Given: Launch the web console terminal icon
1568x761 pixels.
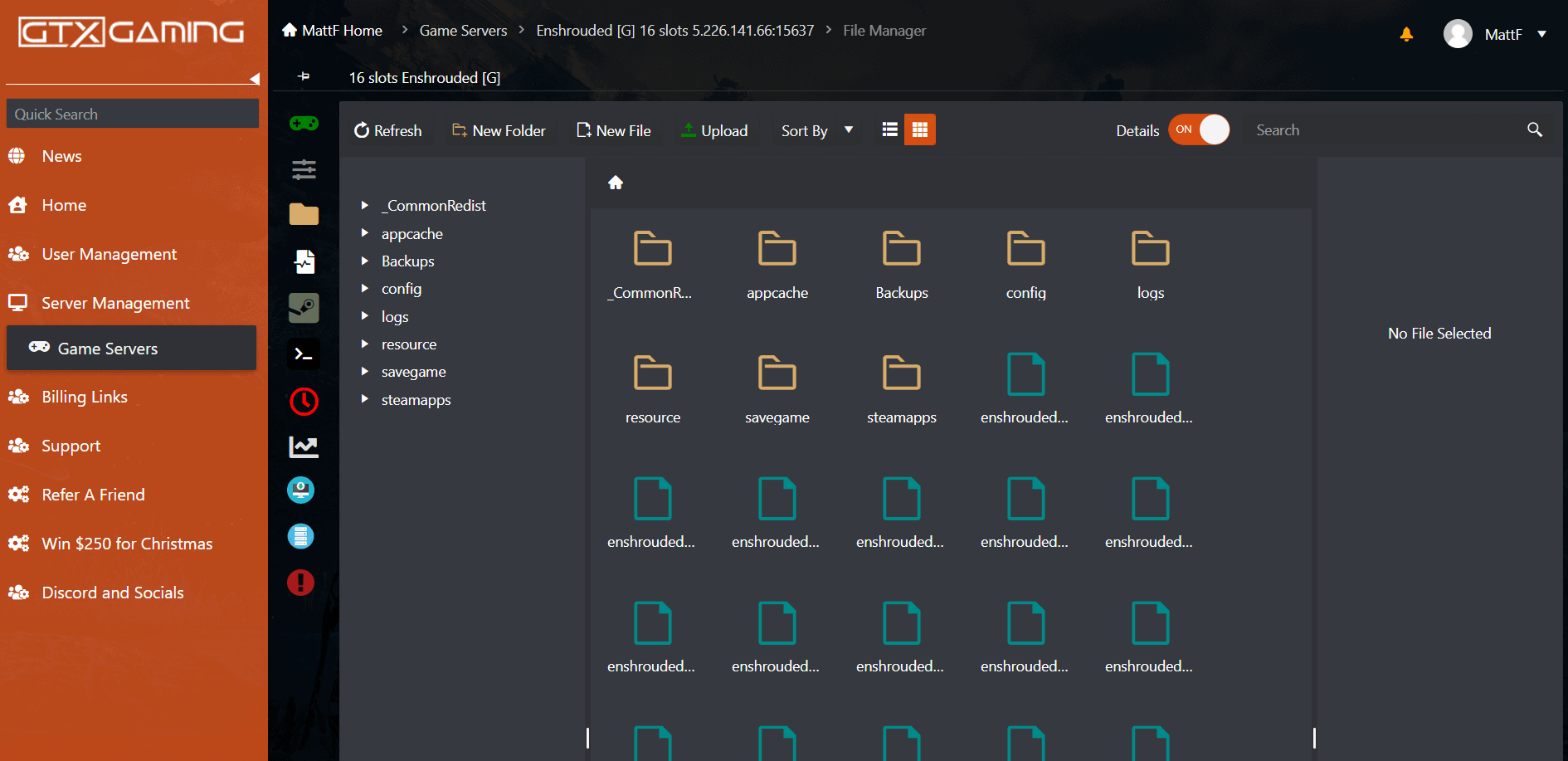Looking at the screenshot, I should 304,354.
